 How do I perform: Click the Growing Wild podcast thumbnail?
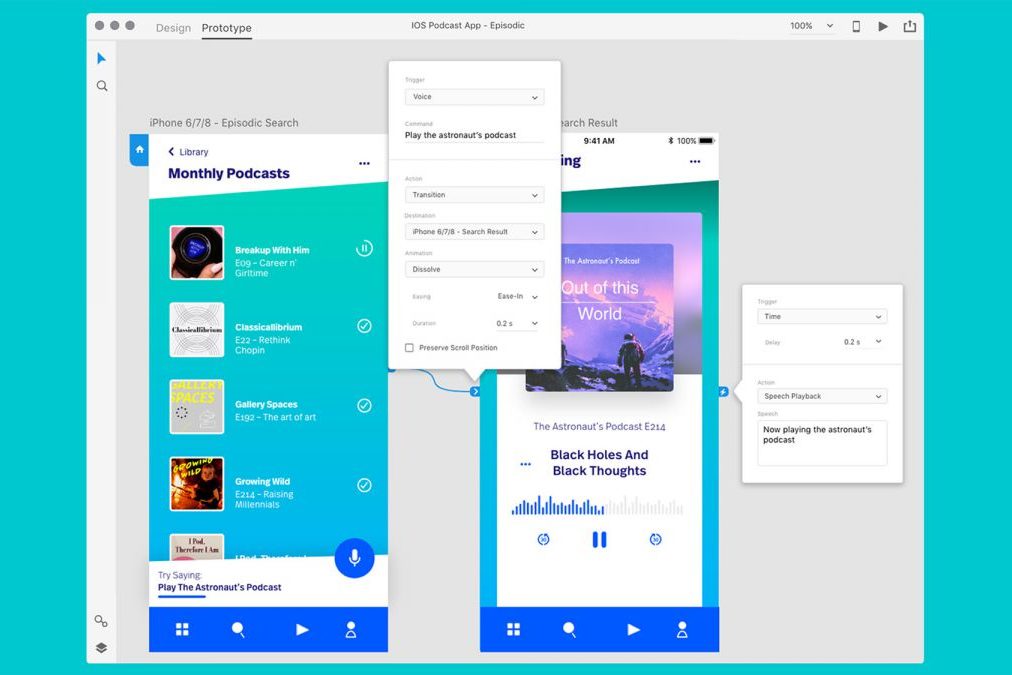[197, 484]
